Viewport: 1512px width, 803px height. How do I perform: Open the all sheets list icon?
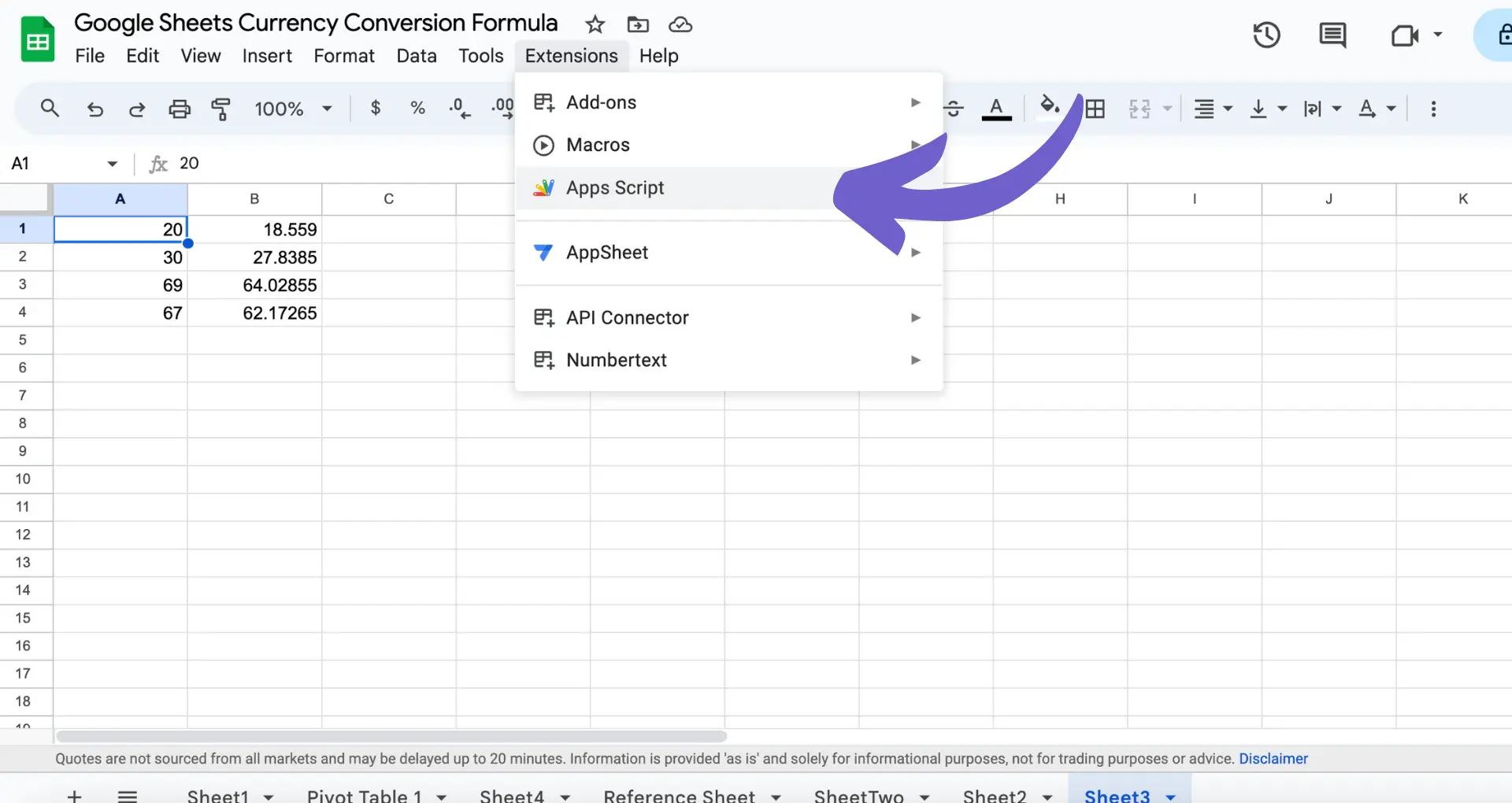click(128, 796)
